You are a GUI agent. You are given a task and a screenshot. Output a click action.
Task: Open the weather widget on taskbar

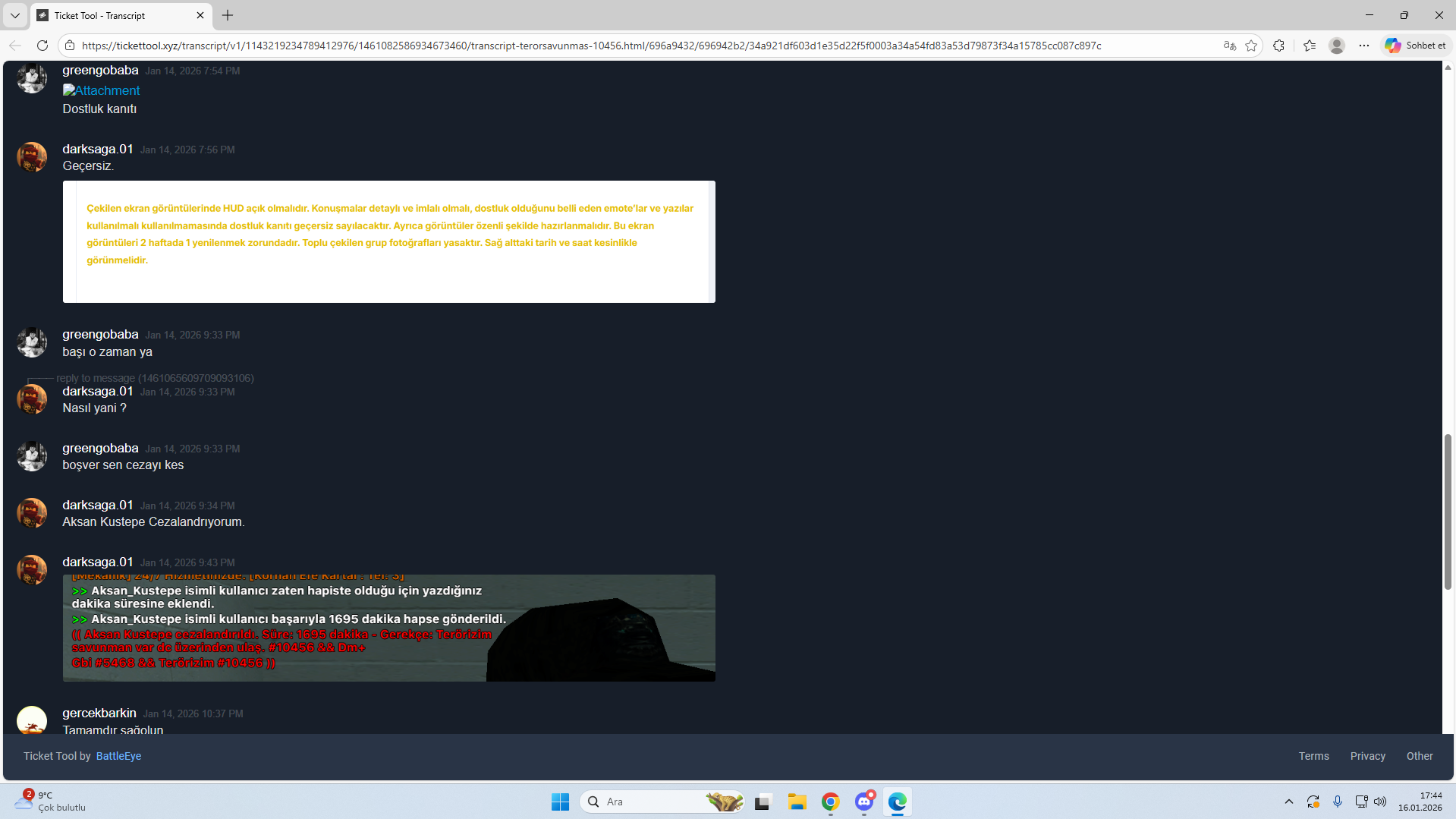tap(51, 801)
